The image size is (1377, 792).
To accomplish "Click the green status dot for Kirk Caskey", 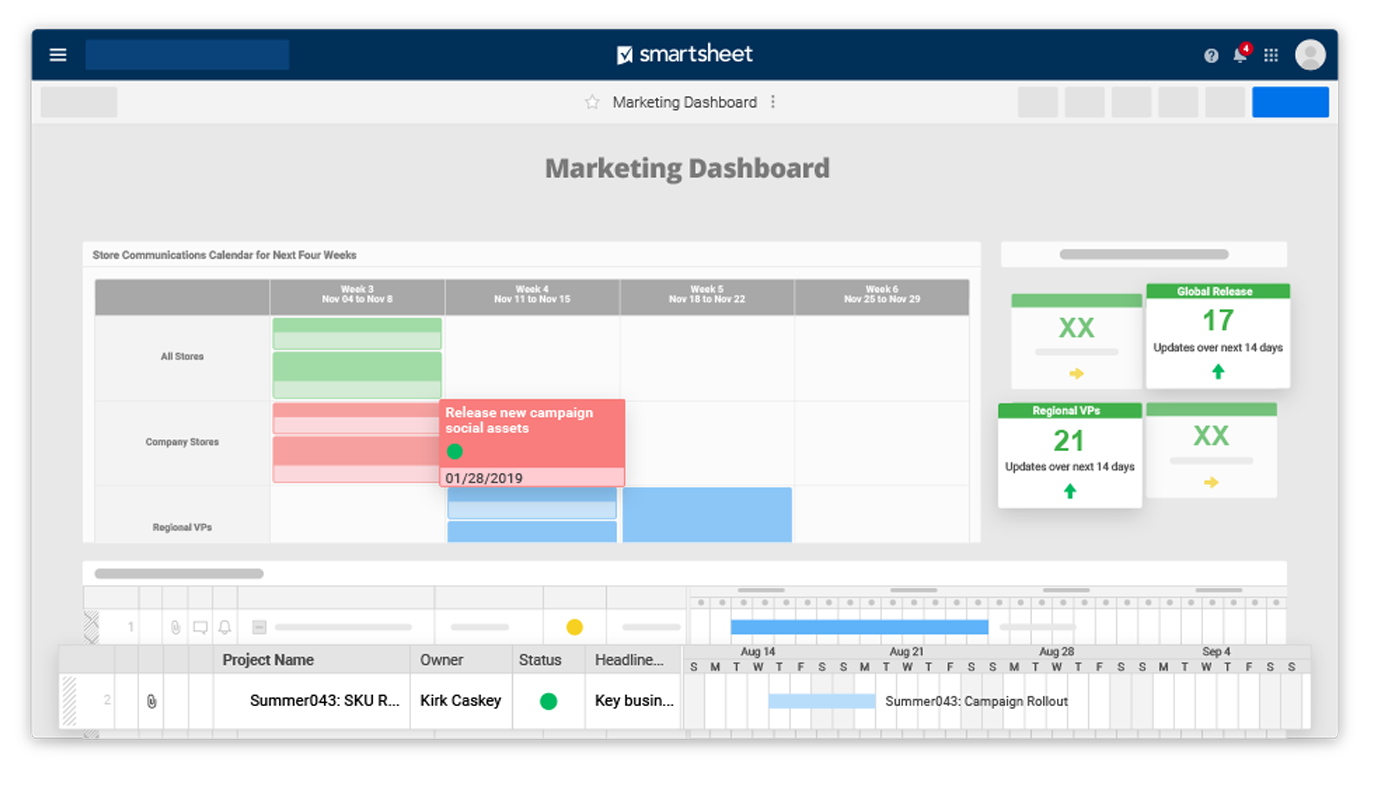I will 548,701.
